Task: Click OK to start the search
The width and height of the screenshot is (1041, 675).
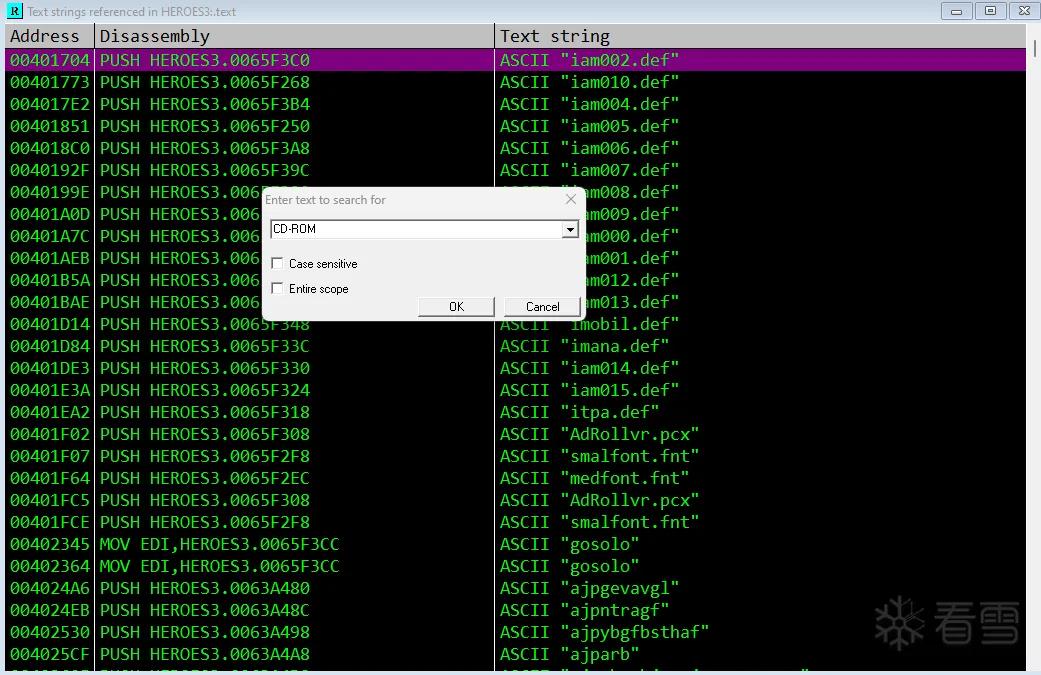Action: click(x=456, y=307)
